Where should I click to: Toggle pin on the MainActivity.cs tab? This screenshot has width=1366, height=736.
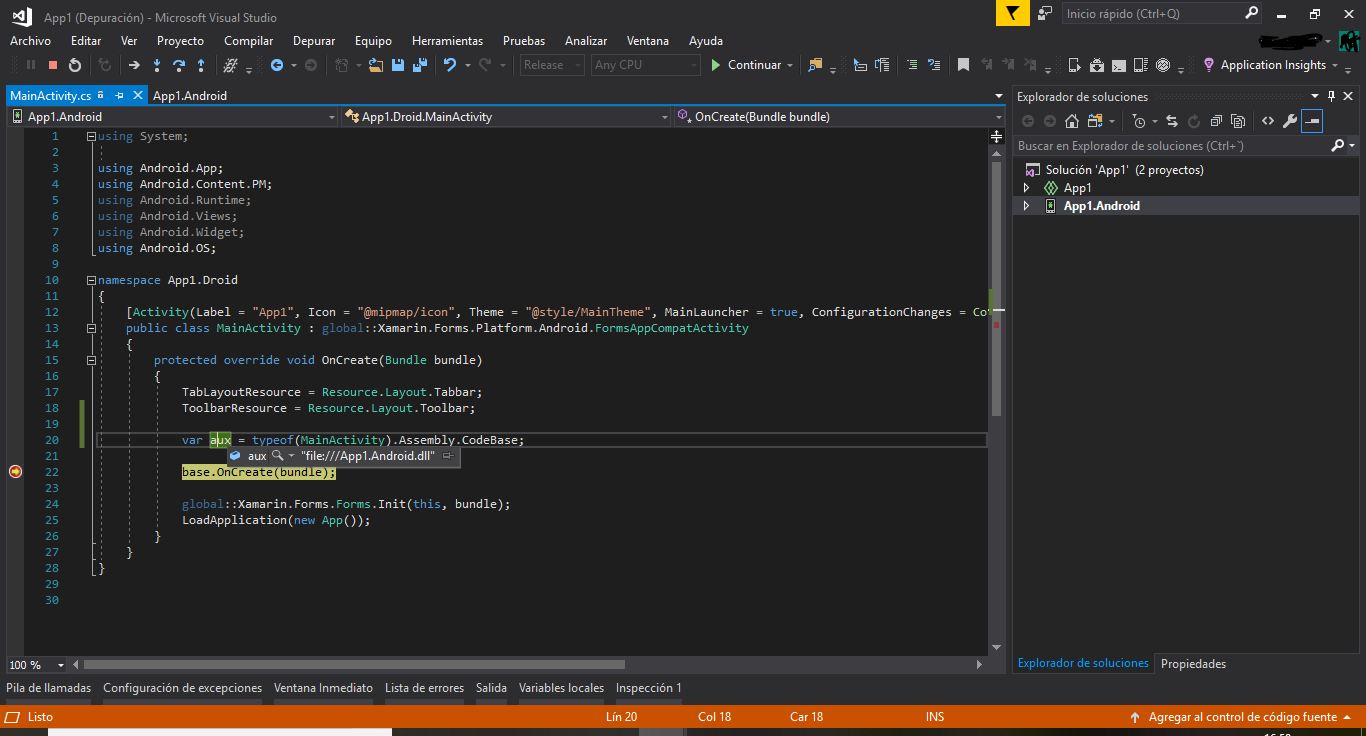tap(119, 95)
